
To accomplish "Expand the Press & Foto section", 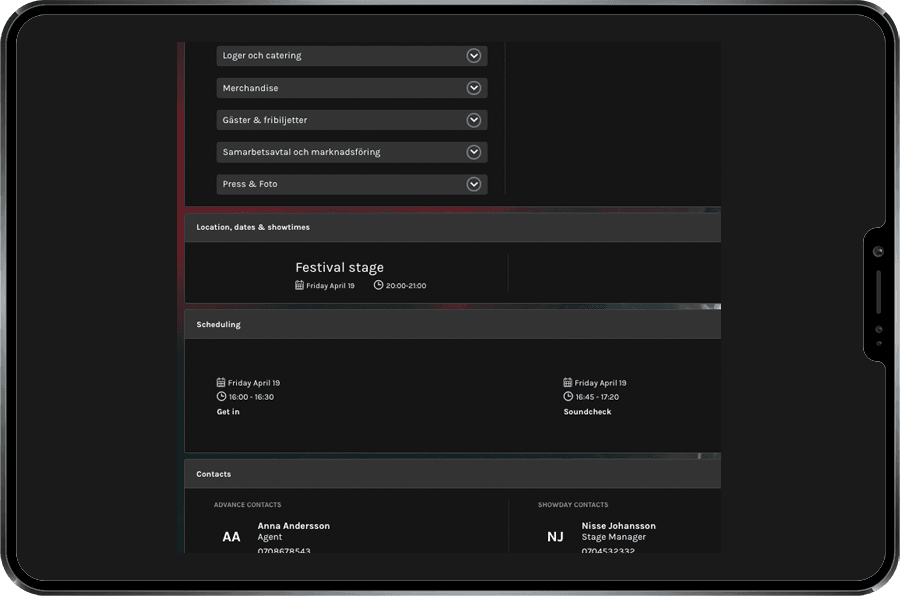I will (x=474, y=184).
